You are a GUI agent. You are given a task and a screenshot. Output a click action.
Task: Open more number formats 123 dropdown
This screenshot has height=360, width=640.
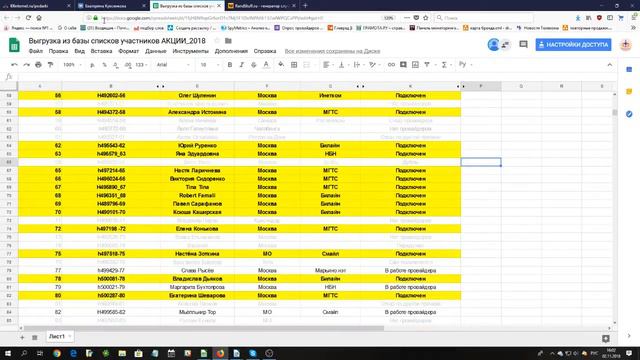click(x=142, y=65)
